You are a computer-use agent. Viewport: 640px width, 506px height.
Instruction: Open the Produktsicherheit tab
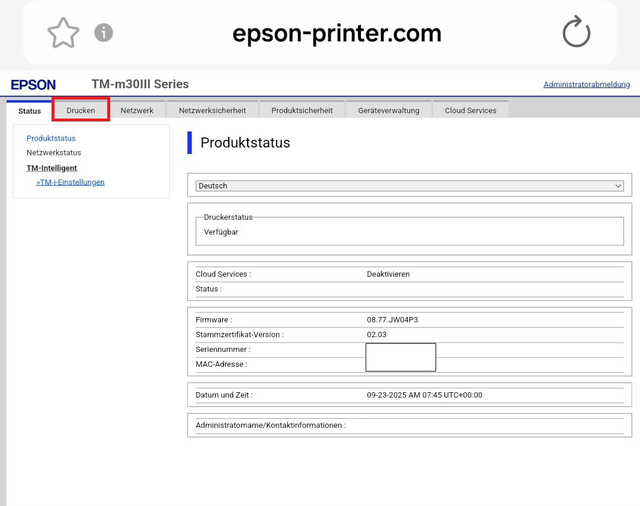[x=302, y=110]
